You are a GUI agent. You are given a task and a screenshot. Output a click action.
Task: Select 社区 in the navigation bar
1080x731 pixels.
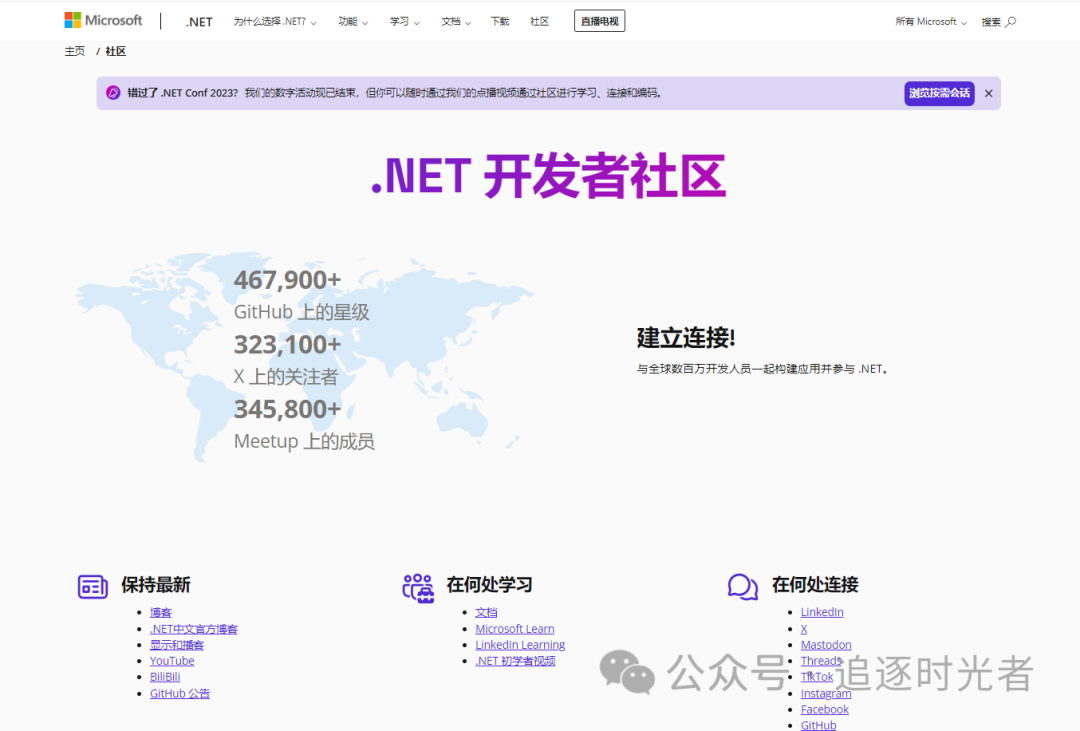pyautogui.click(x=539, y=22)
